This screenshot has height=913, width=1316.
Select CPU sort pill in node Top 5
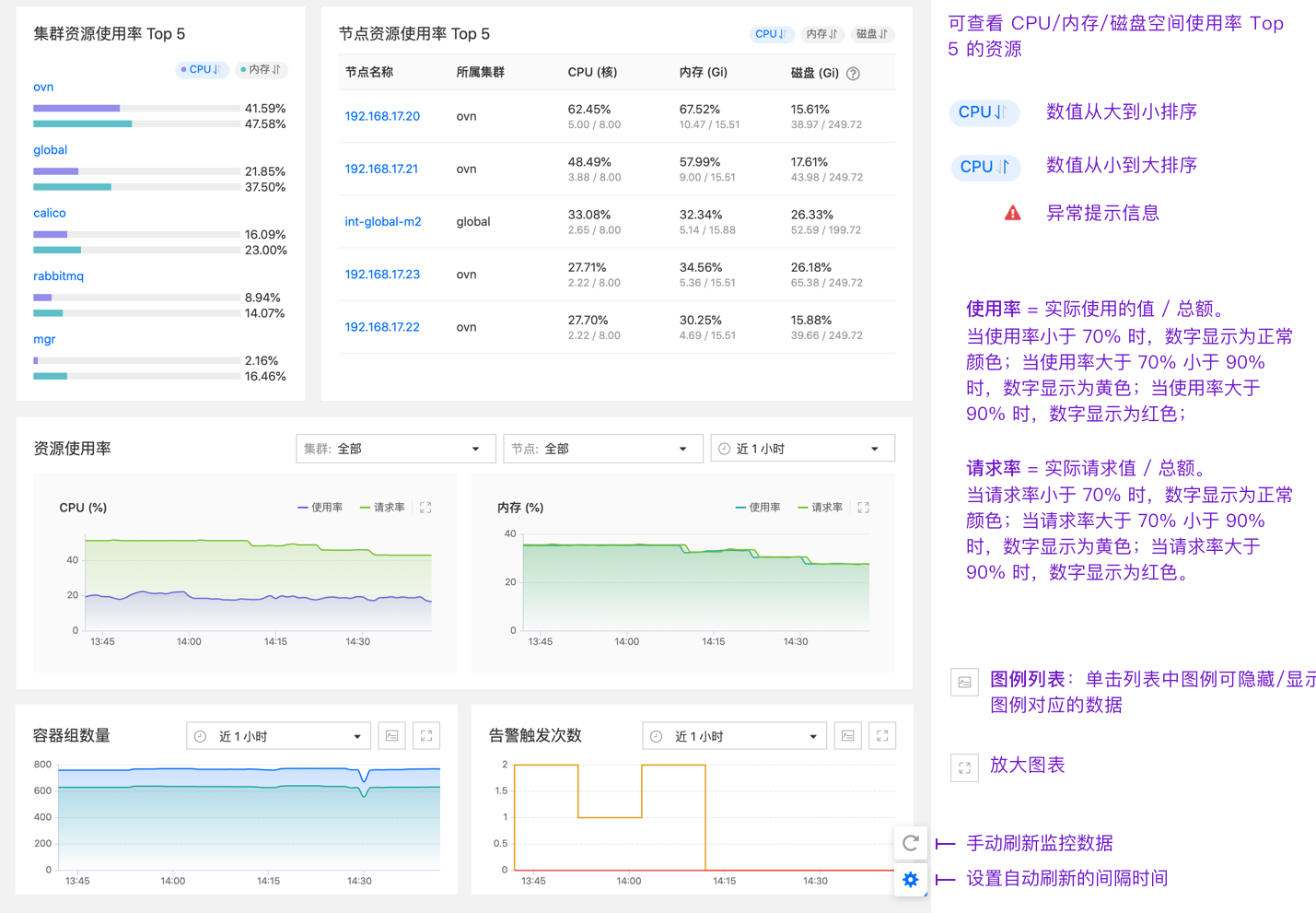pos(770,34)
